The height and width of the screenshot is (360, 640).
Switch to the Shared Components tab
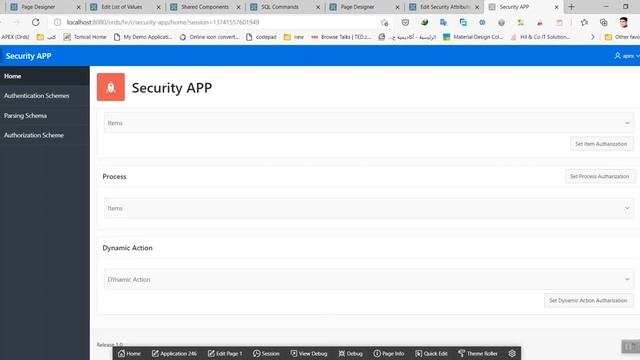205,7
